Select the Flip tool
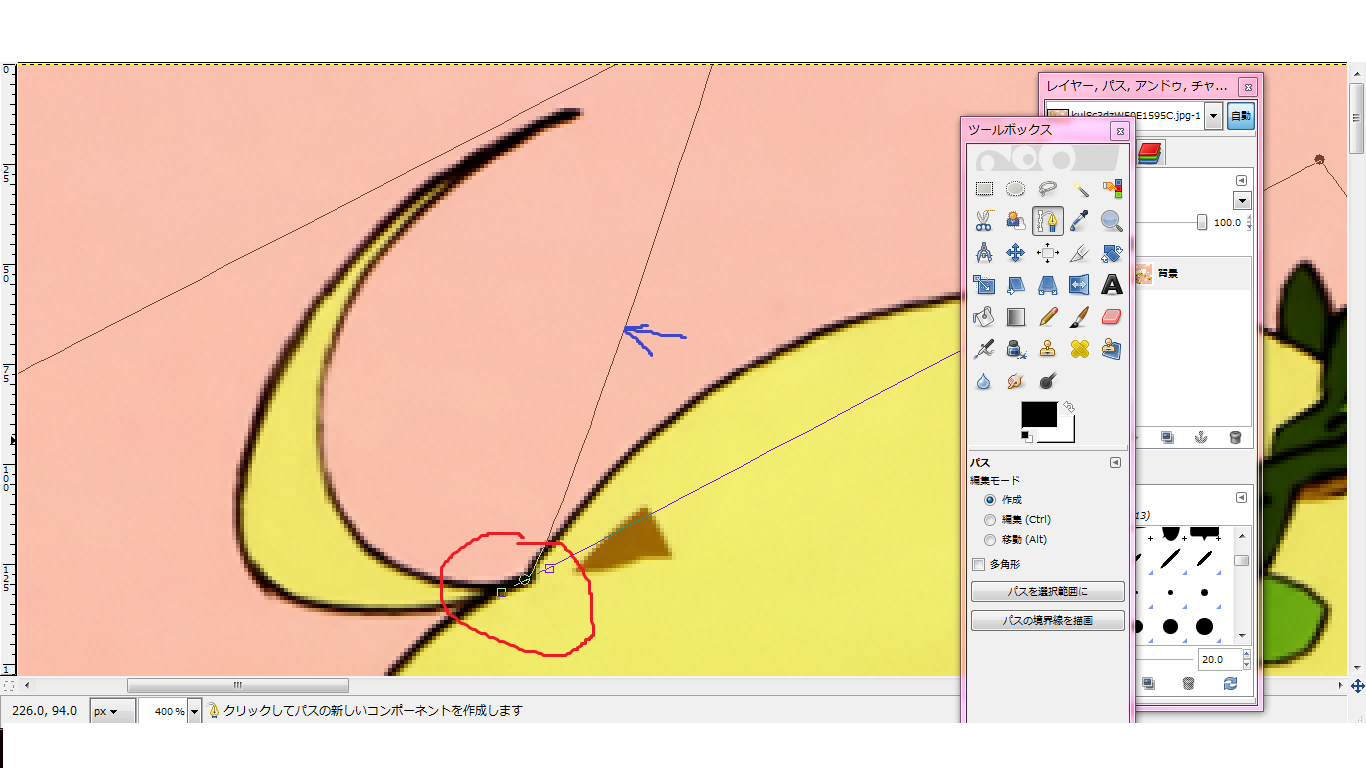This screenshot has height=768, width=1366. click(x=1080, y=285)
